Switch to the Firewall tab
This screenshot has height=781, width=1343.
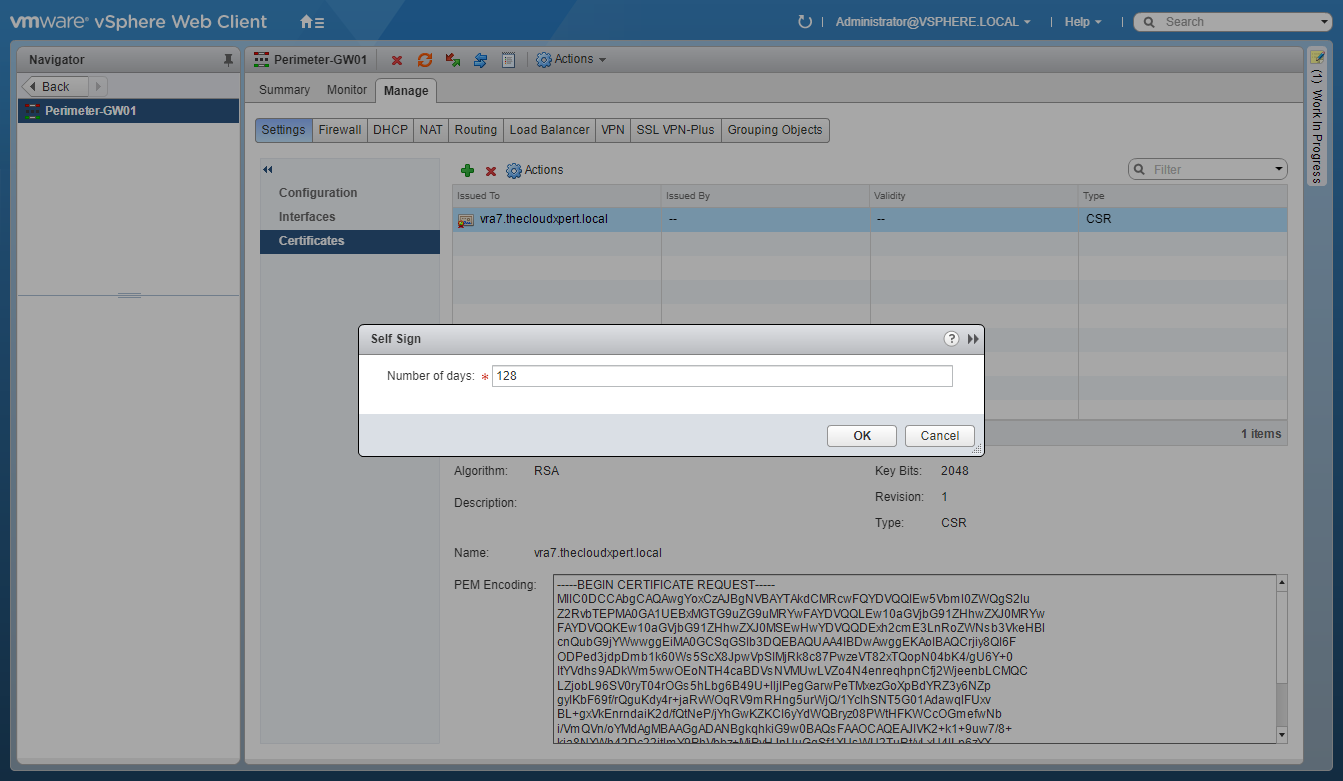[340, 130]
